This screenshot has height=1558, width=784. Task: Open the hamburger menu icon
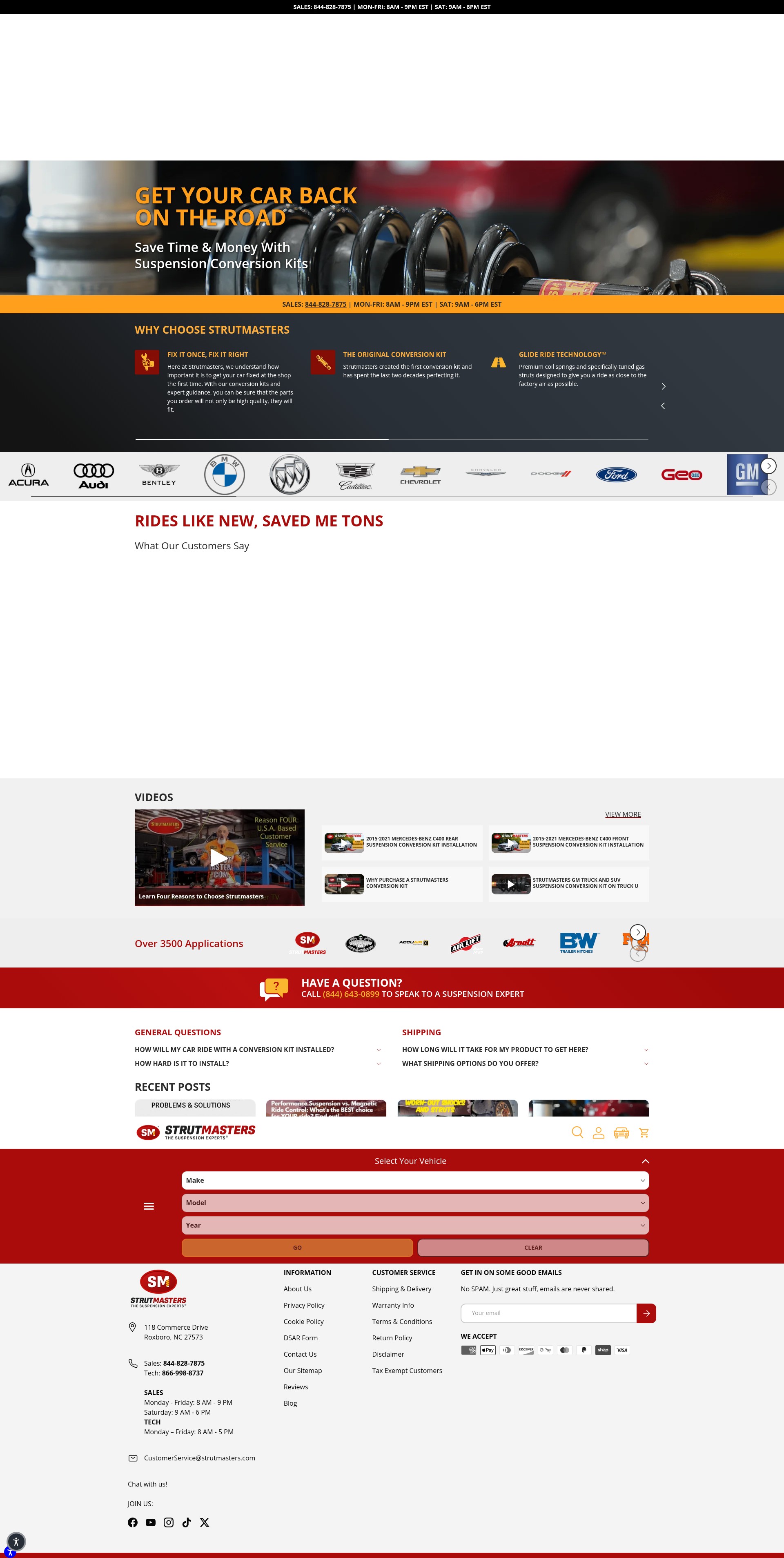coord(149,1206)
